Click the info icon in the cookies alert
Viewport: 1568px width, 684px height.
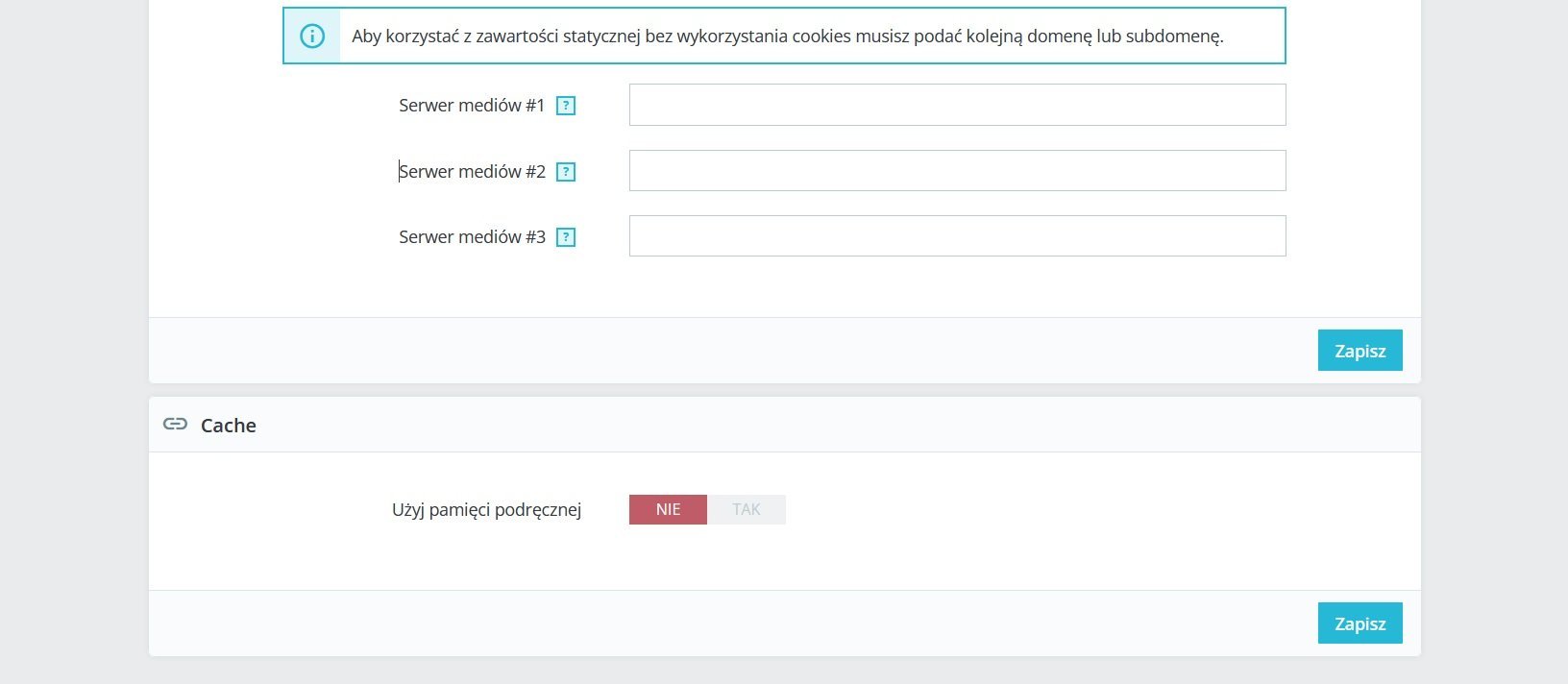coord(312,37)
